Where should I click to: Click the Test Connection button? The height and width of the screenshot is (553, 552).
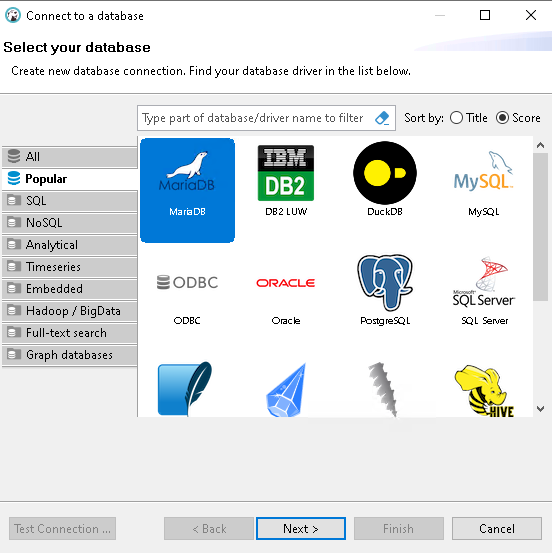pos(62,528)
